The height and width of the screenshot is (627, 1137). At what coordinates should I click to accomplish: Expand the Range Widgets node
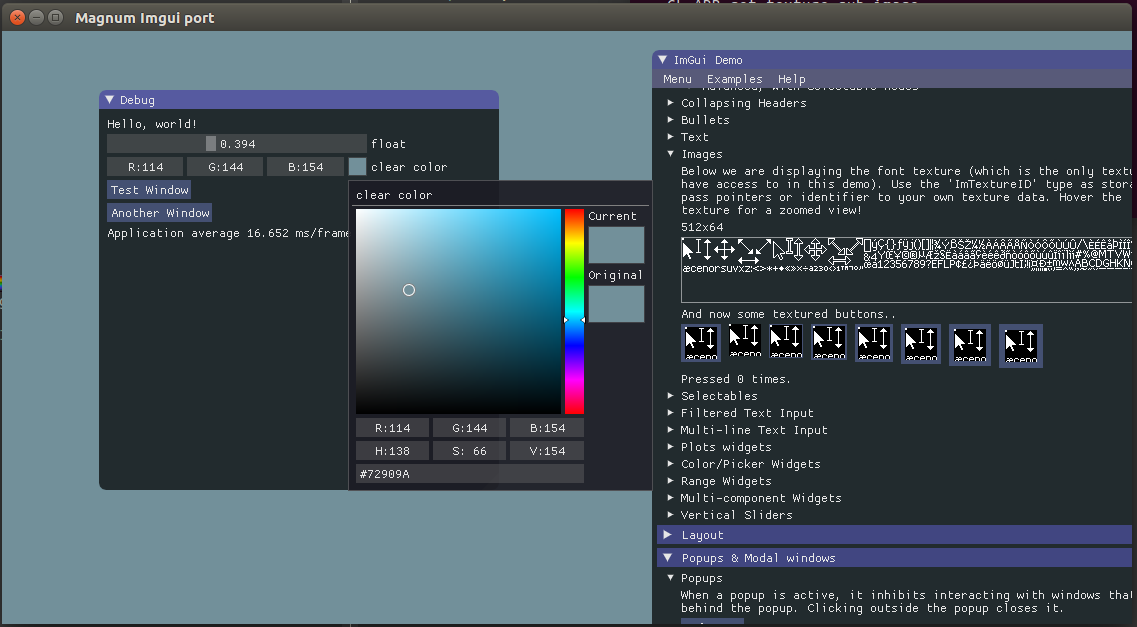pos(719,481)
